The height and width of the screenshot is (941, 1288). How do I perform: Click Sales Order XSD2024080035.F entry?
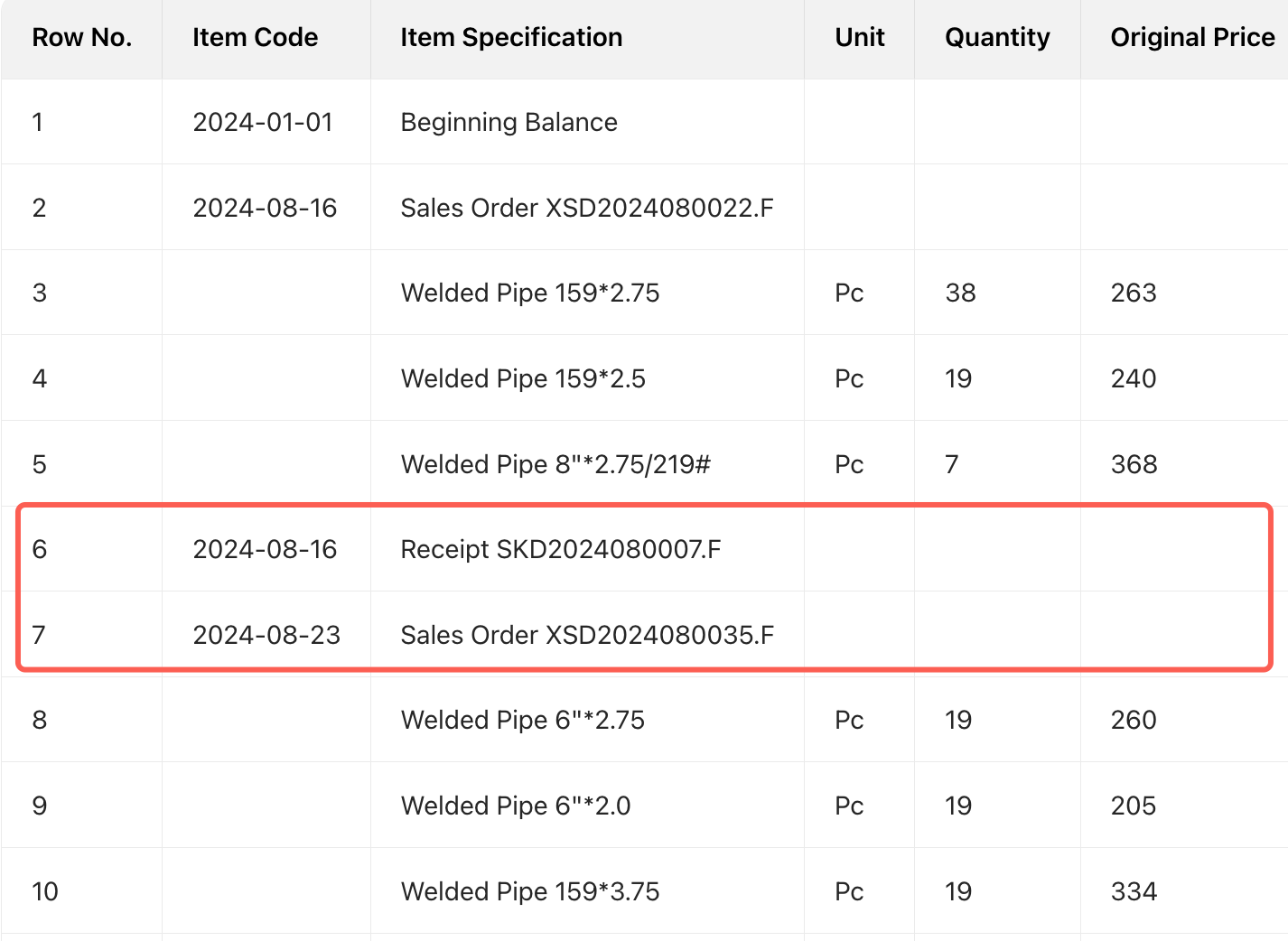pyautogui.click(x=587, y=636)
